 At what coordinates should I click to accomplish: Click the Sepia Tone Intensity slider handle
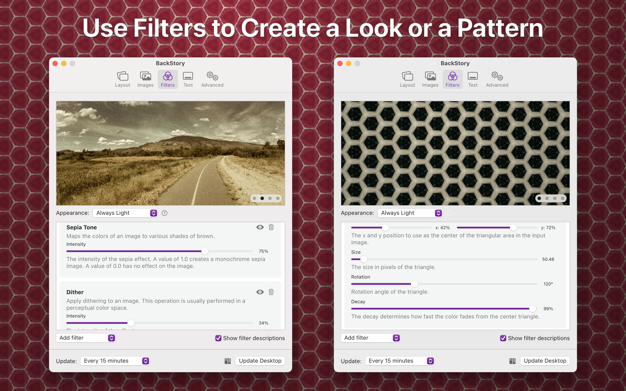tap(205, 251)
